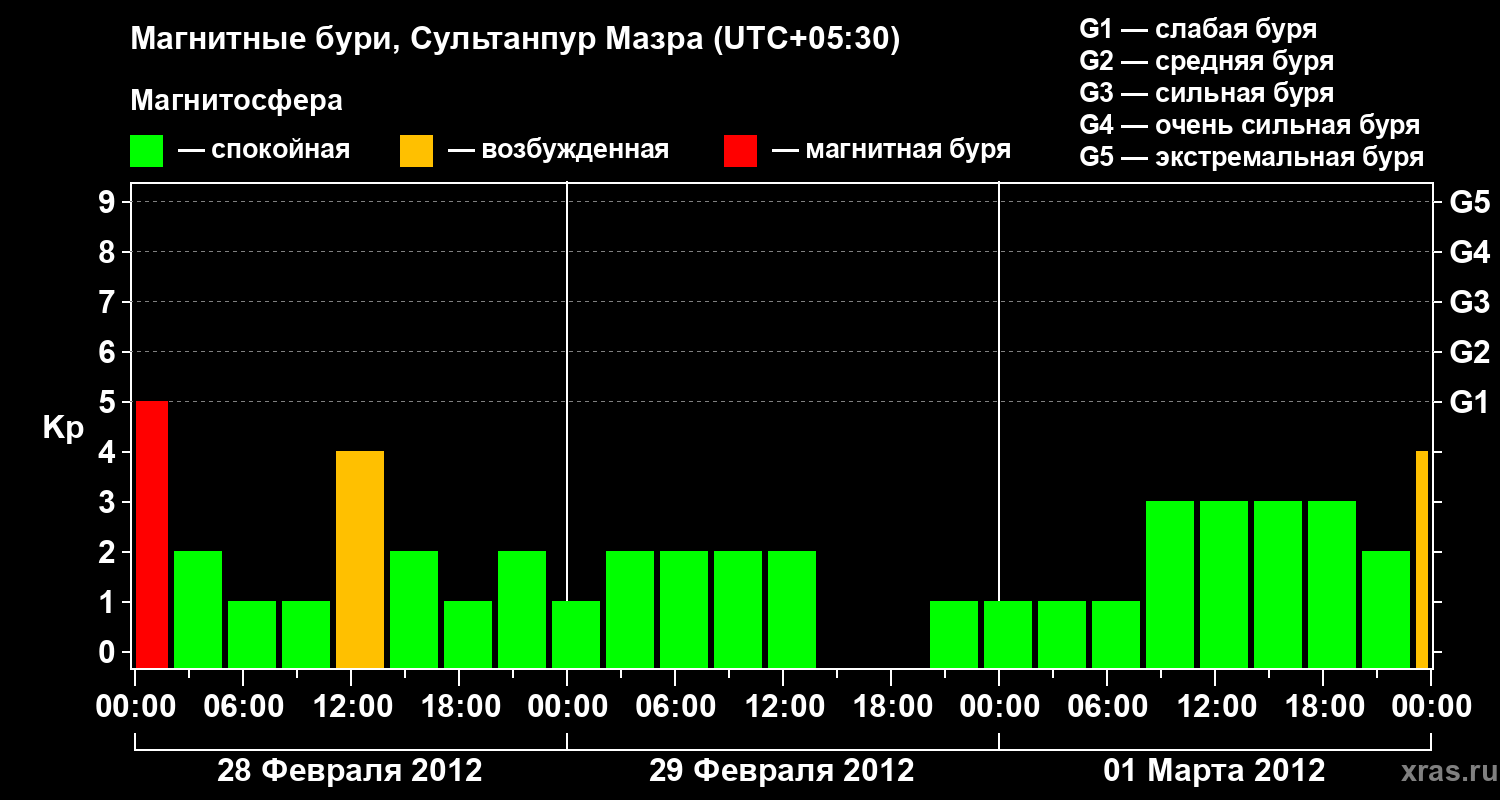Screen dimensions: 1500x800
Task: Select the Kp 1 bar spanning midnight into 29 February
Action: pos(576,635)
